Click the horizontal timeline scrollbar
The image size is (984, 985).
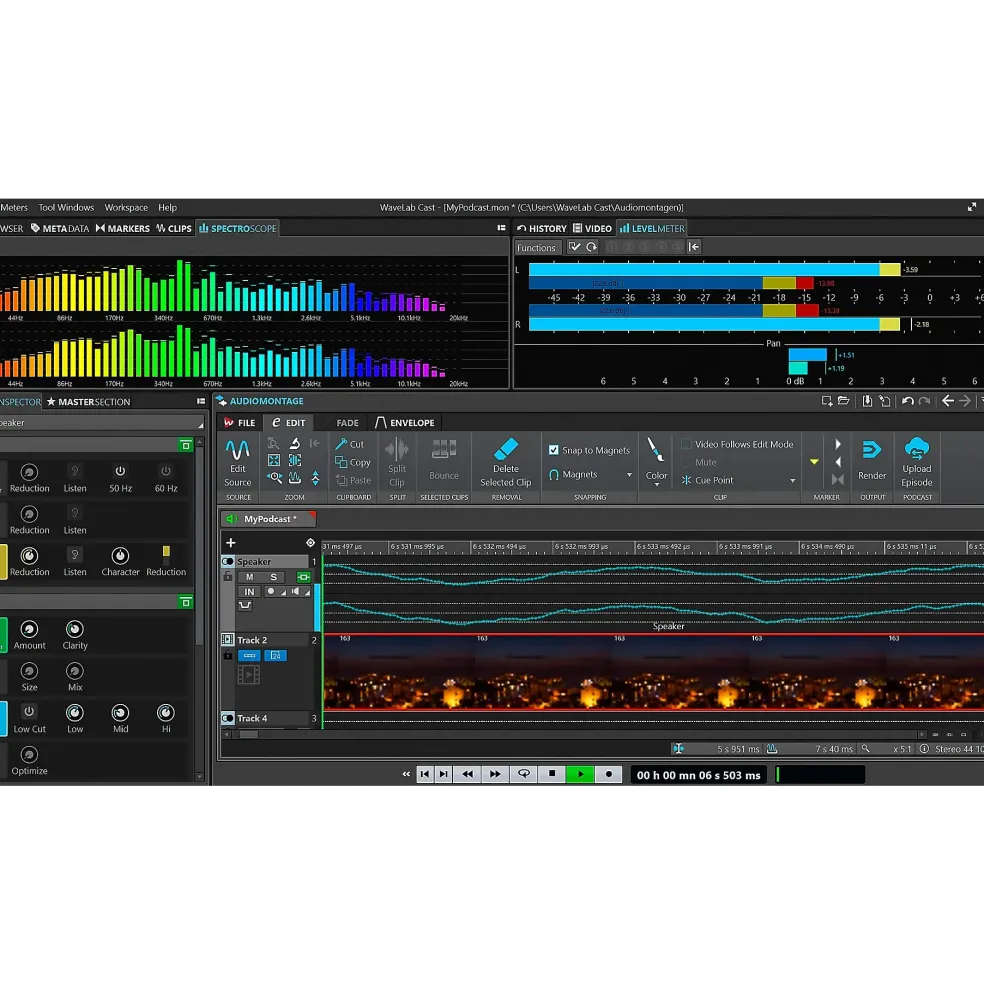(x=574, y=734)
